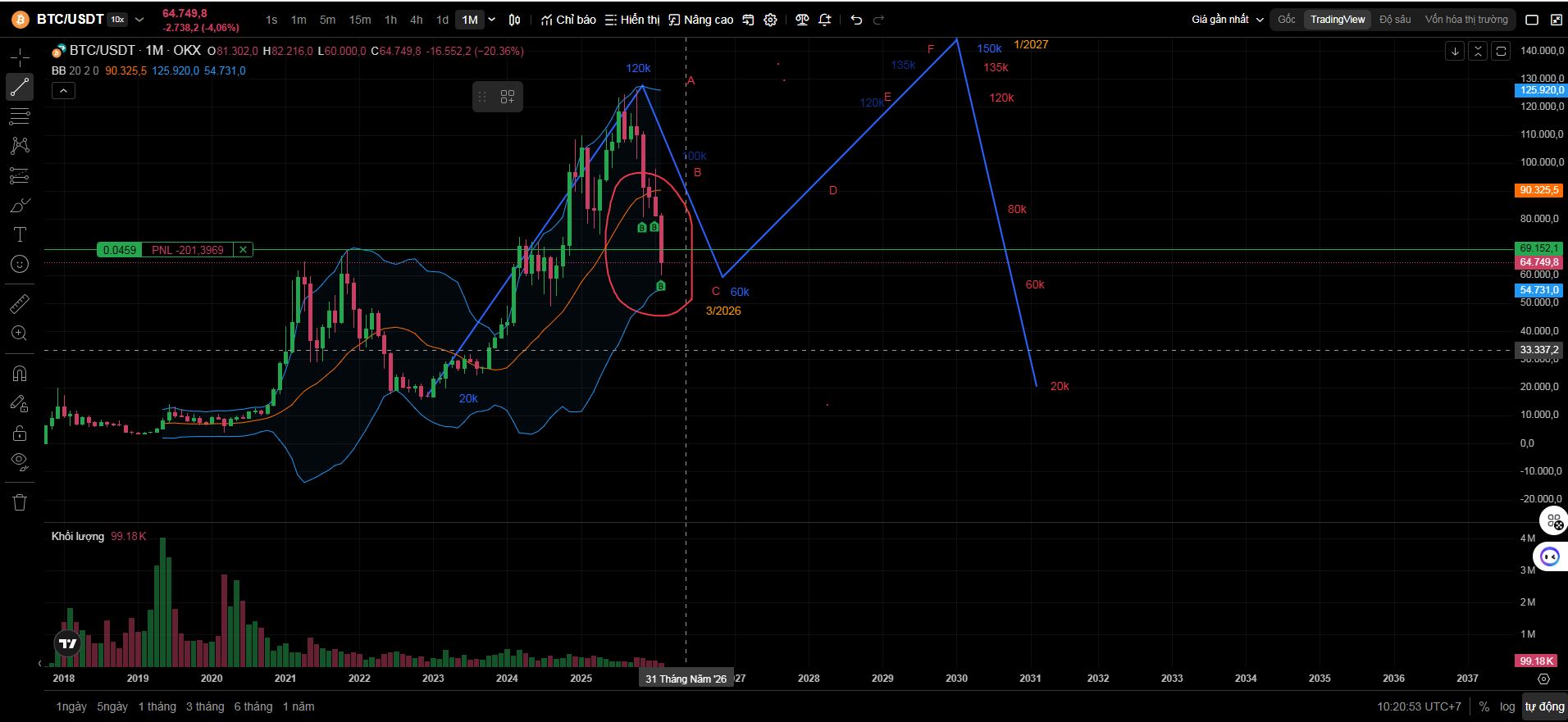Close the PNL position line label
This screenshot has height=722, width=1568.
point(243,250)
